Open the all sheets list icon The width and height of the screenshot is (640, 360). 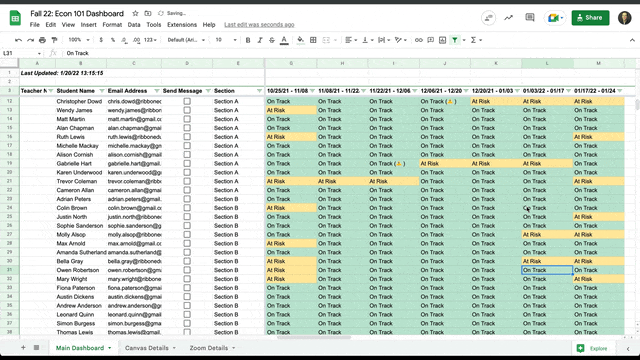pyautogui.click(x=36, y=348)
